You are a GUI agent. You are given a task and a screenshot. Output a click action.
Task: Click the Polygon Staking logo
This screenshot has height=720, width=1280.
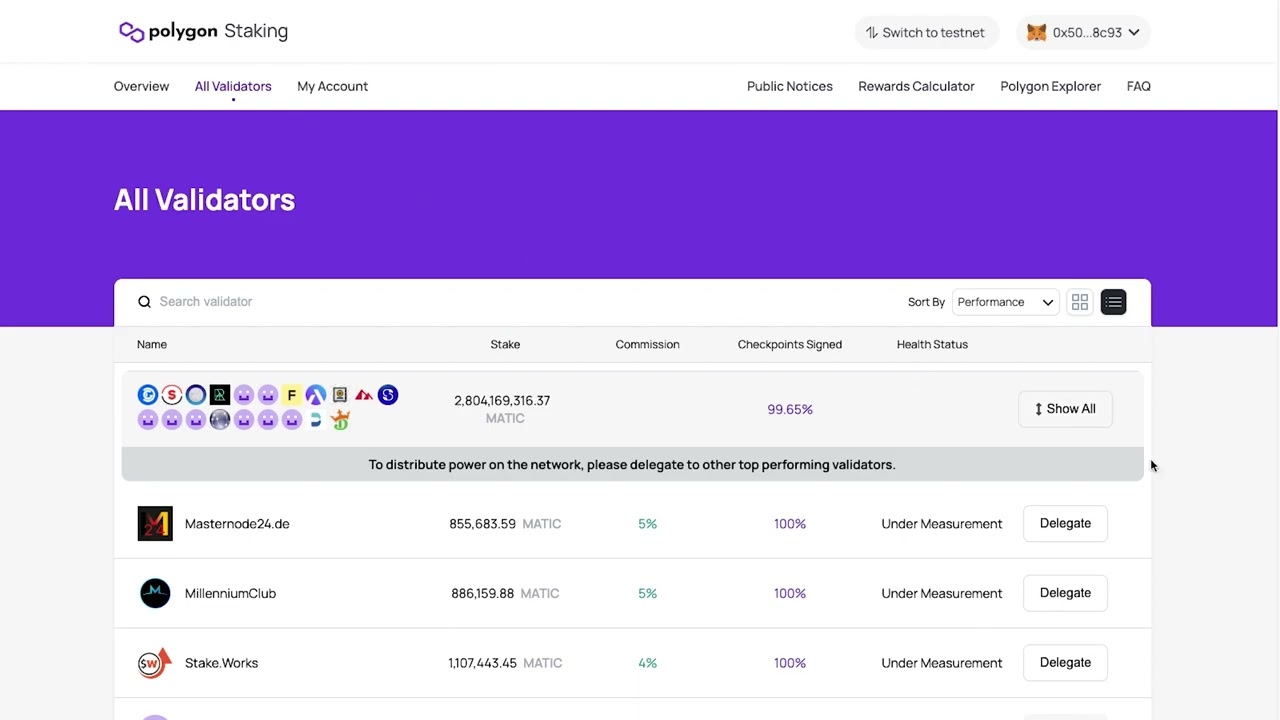(x=203, y=31)
